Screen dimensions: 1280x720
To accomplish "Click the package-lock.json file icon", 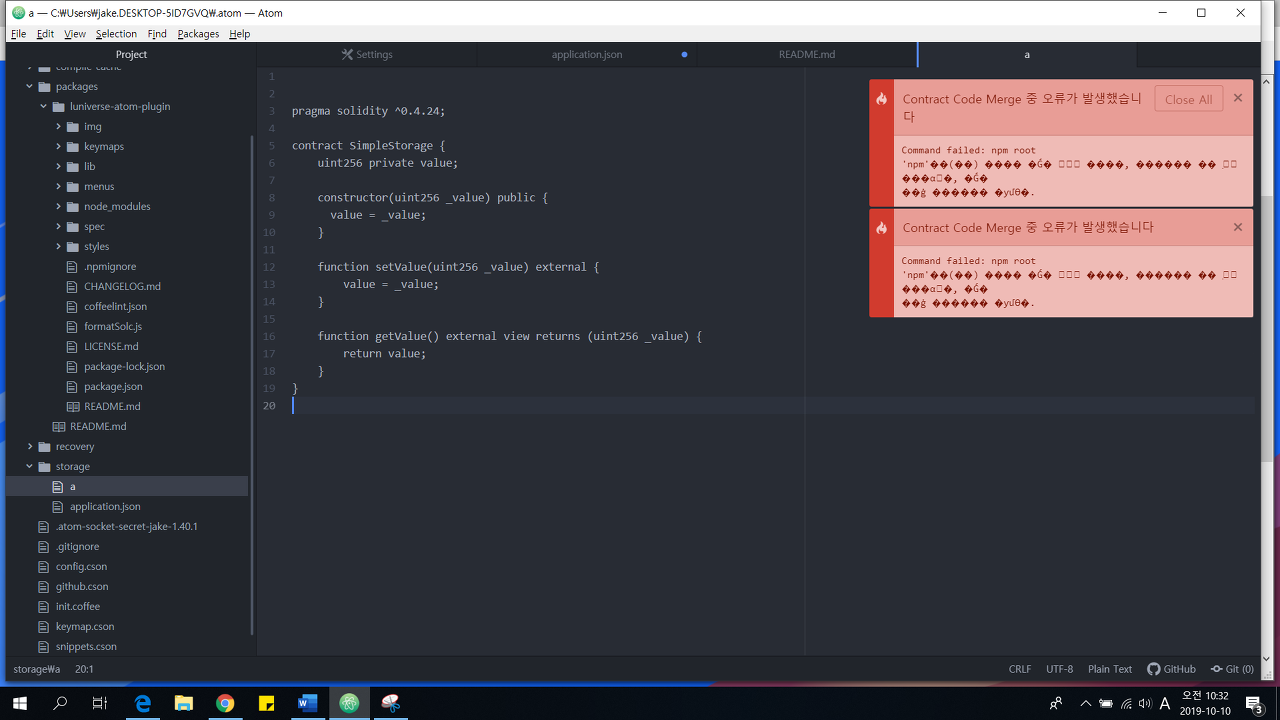I will (72, 366).
